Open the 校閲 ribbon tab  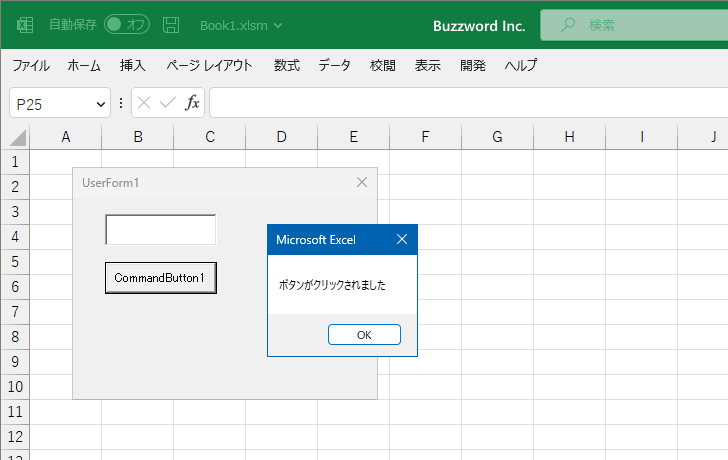pos(383,65)
